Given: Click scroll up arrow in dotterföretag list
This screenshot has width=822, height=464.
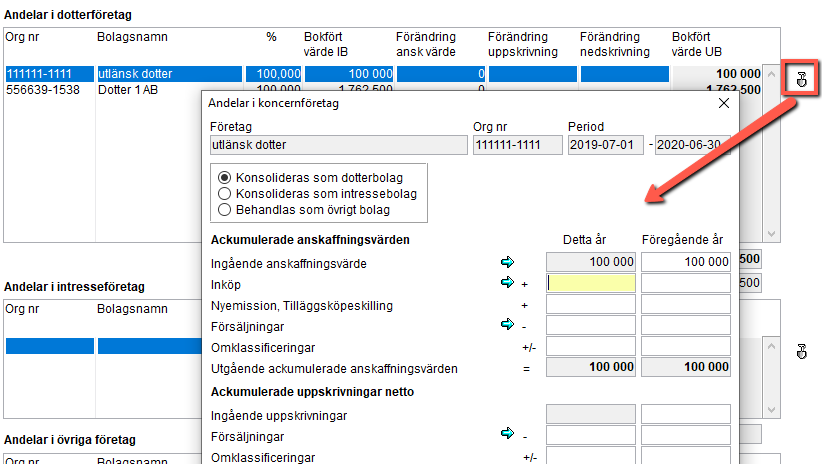Looking at the screenshot, I should pos(771,74).
